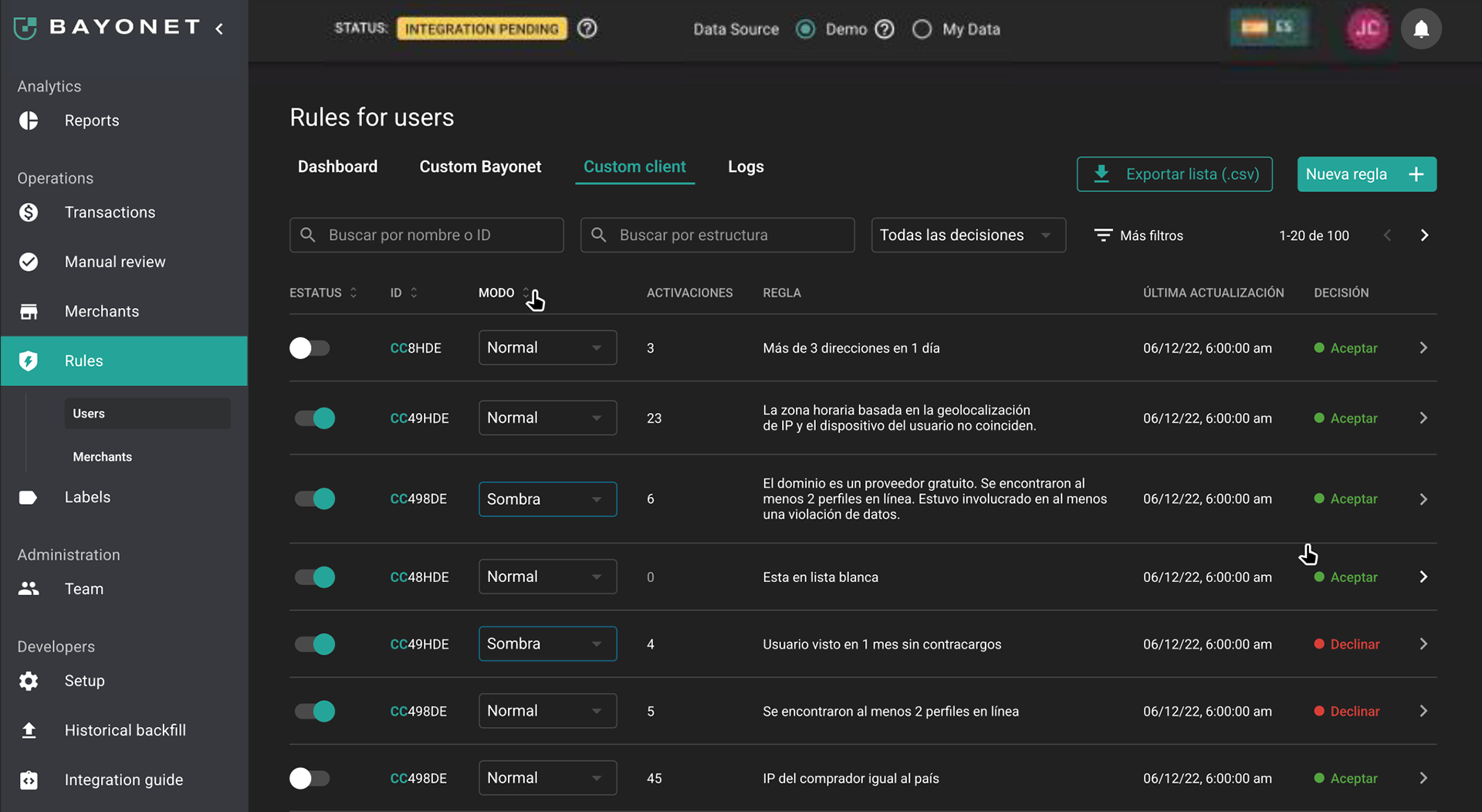This screenshot has height=812, width=1482.
Task: Click the Nueva regla button
Action: tap(1366, 174)
